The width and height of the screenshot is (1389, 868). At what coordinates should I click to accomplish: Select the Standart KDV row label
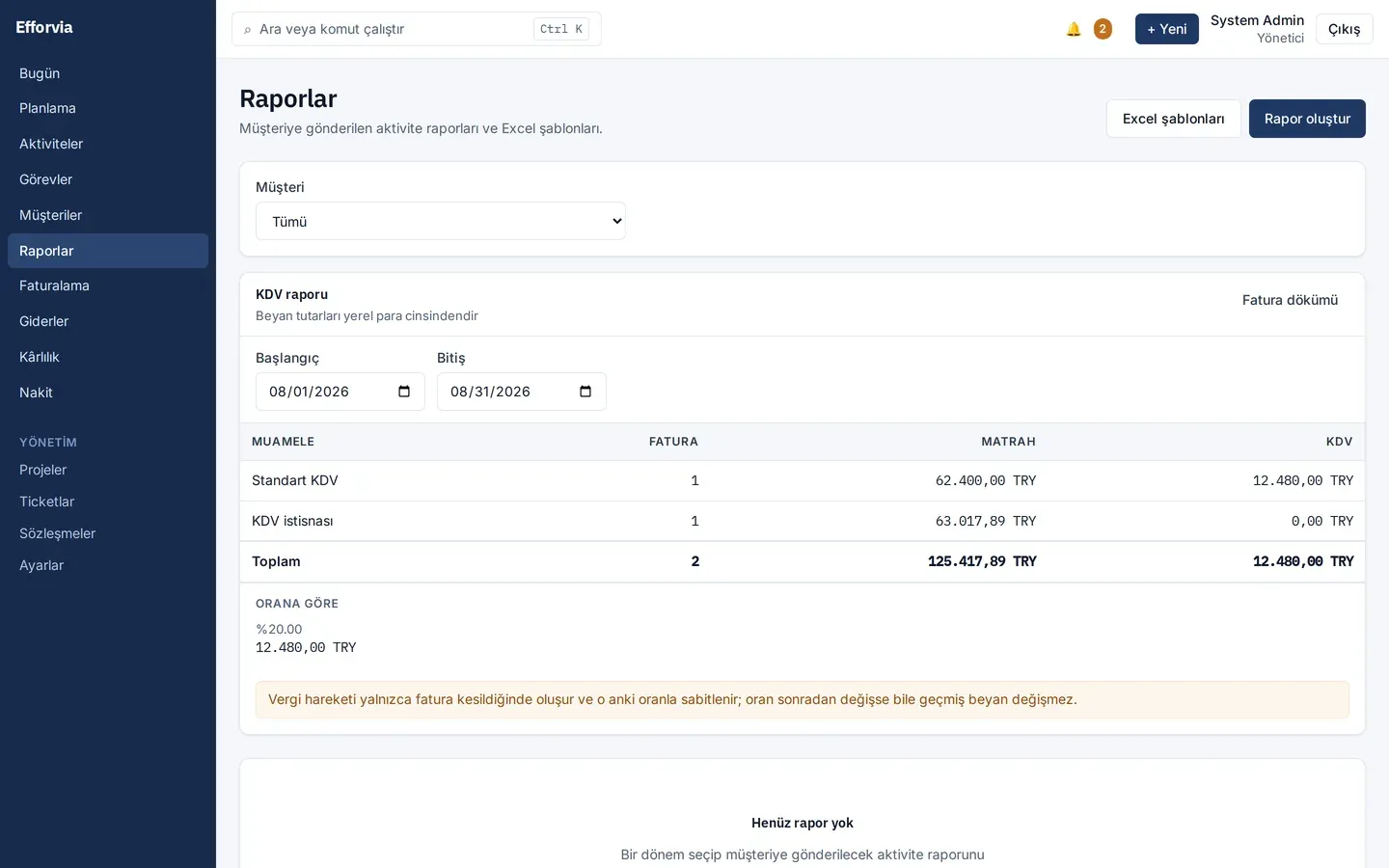(x=295, y=480)
